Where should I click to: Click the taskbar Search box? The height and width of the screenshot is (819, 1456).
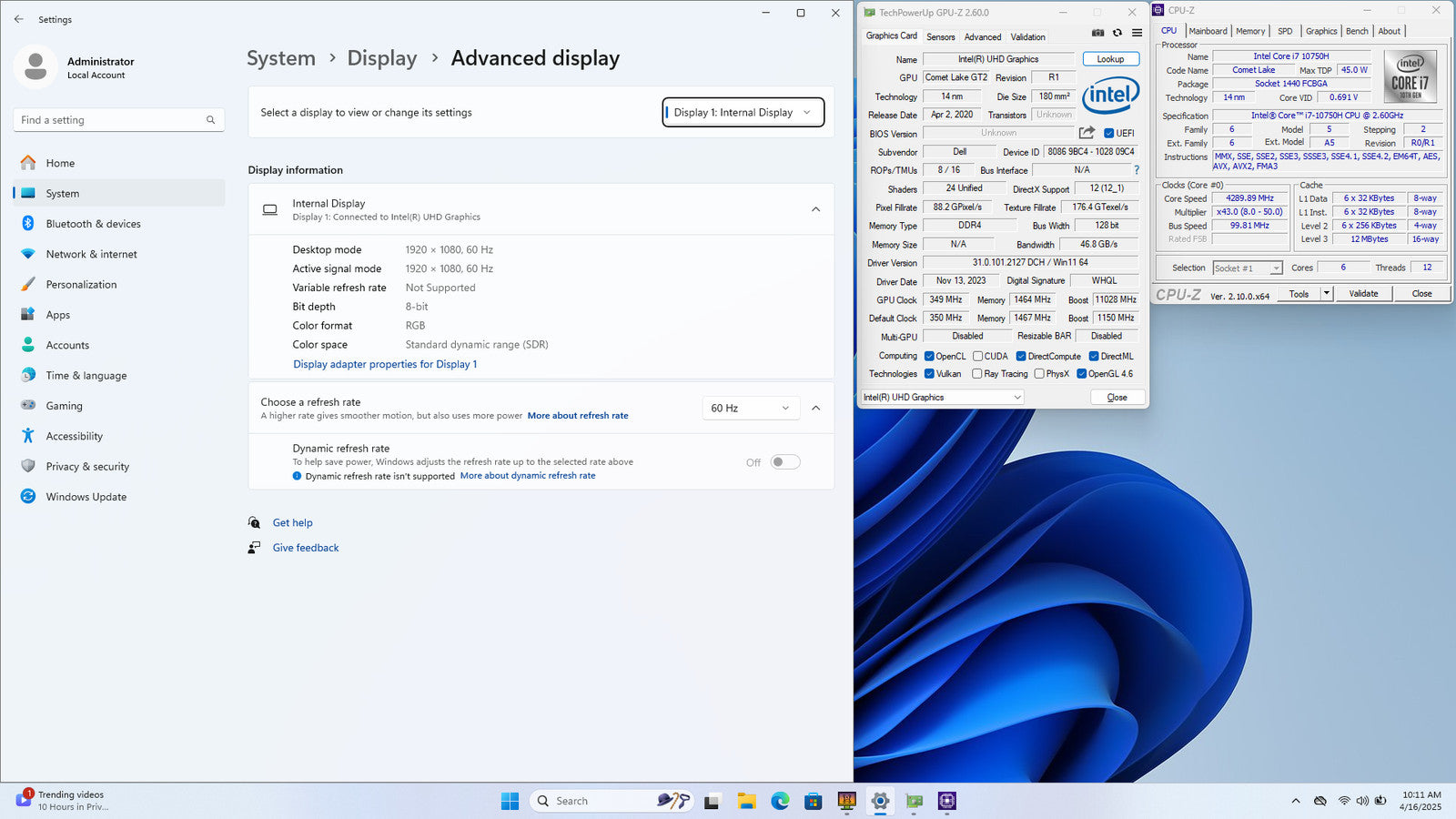[x=612, y=801]
